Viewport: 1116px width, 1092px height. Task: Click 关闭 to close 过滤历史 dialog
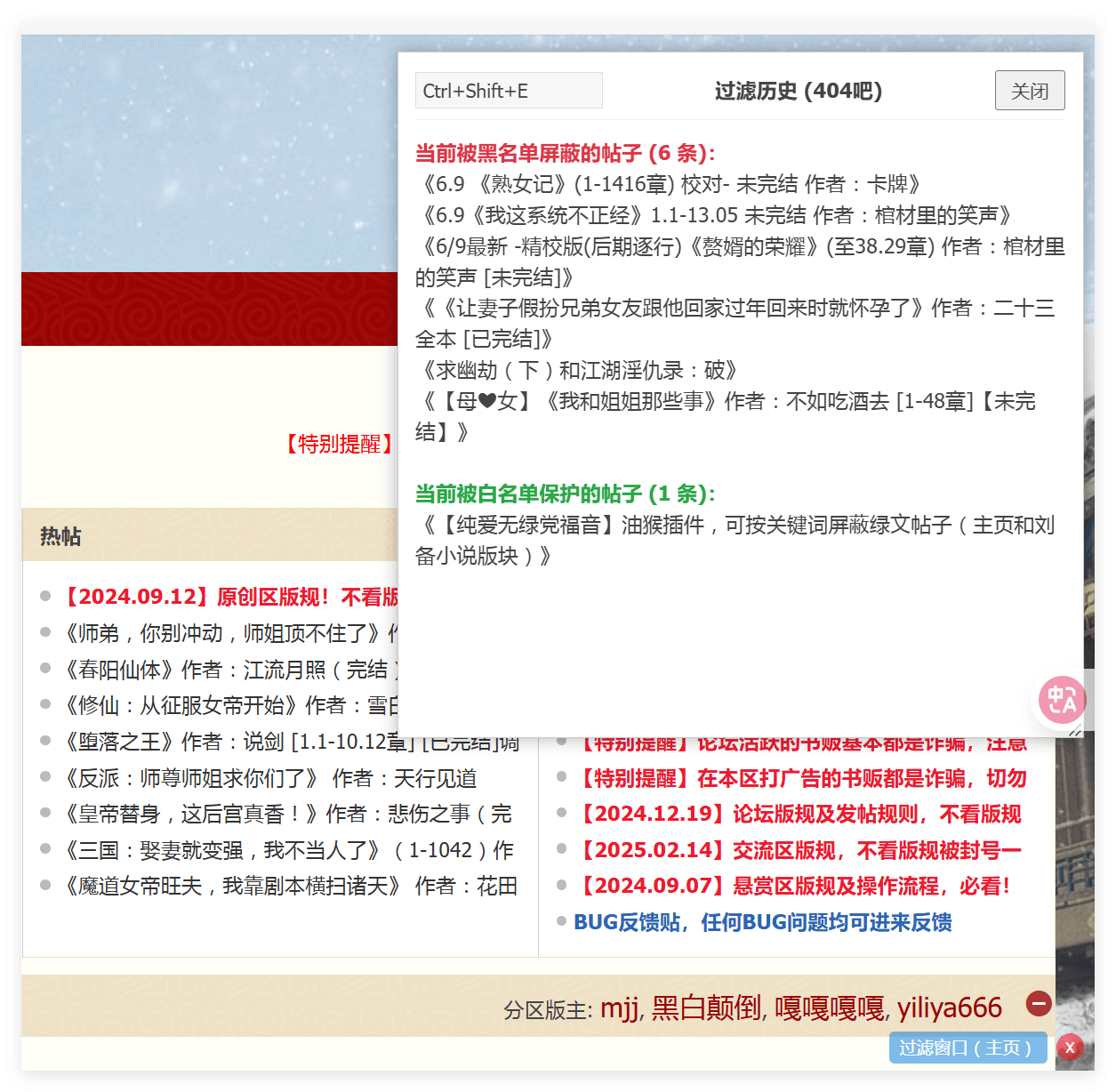[1029, 90]
